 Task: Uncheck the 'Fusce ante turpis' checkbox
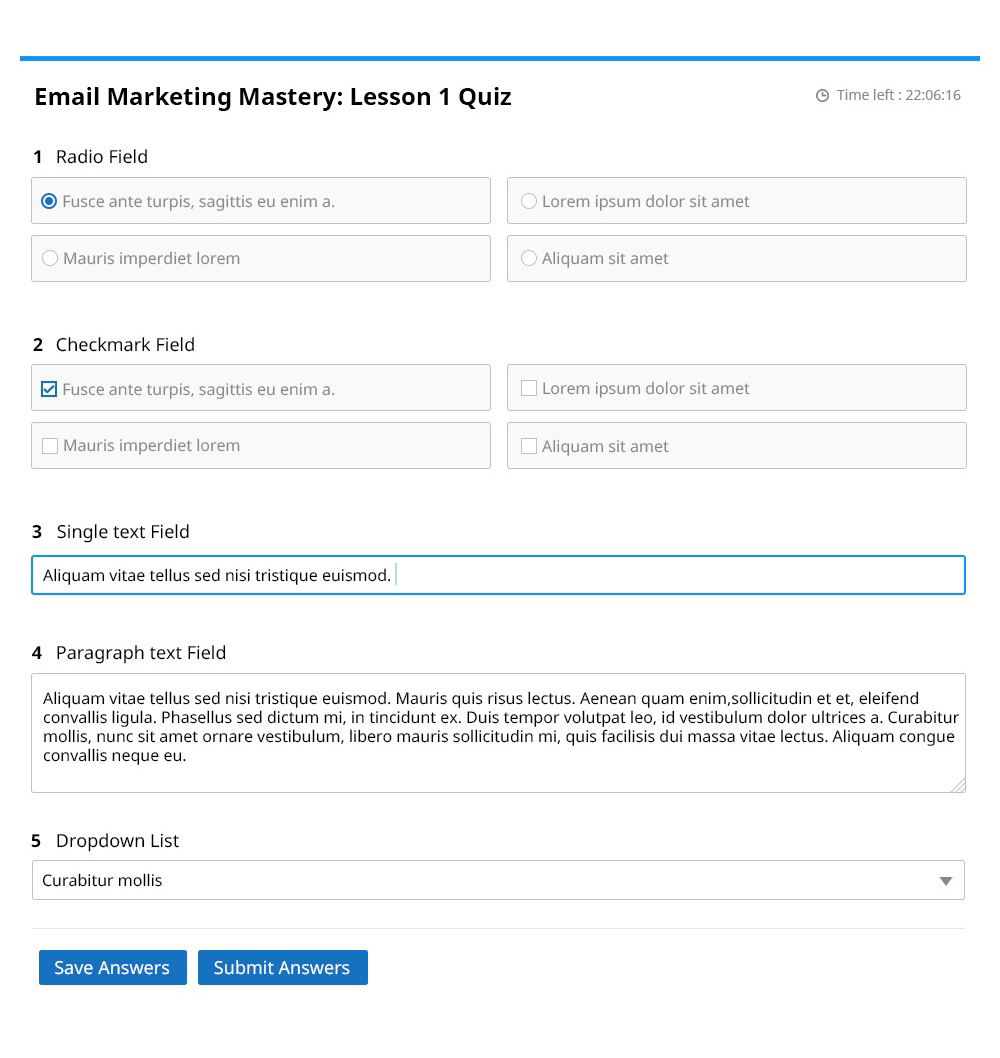coord(49,389)
